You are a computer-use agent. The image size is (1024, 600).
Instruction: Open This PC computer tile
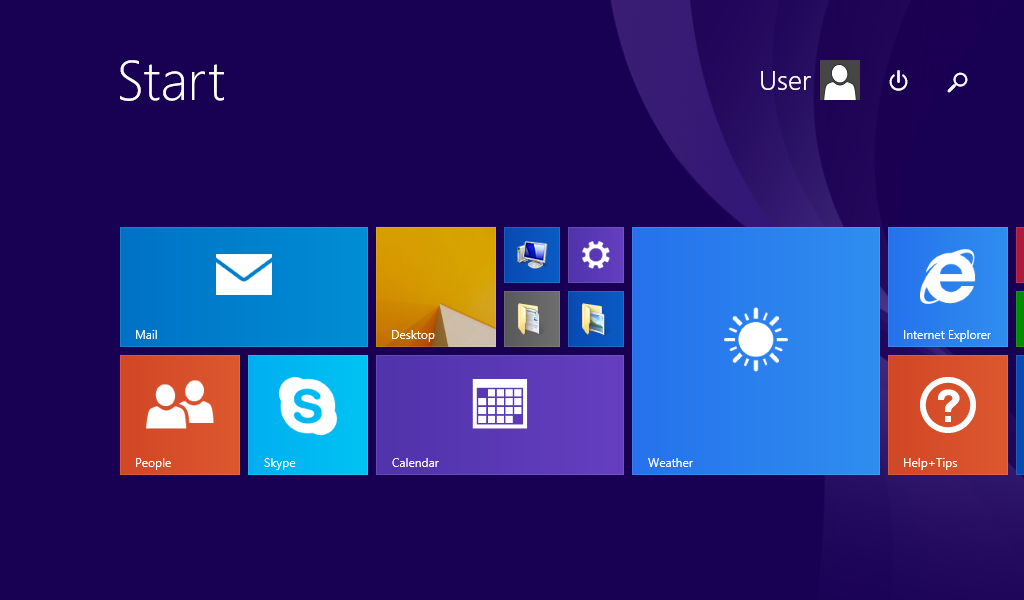coord(532,255)
